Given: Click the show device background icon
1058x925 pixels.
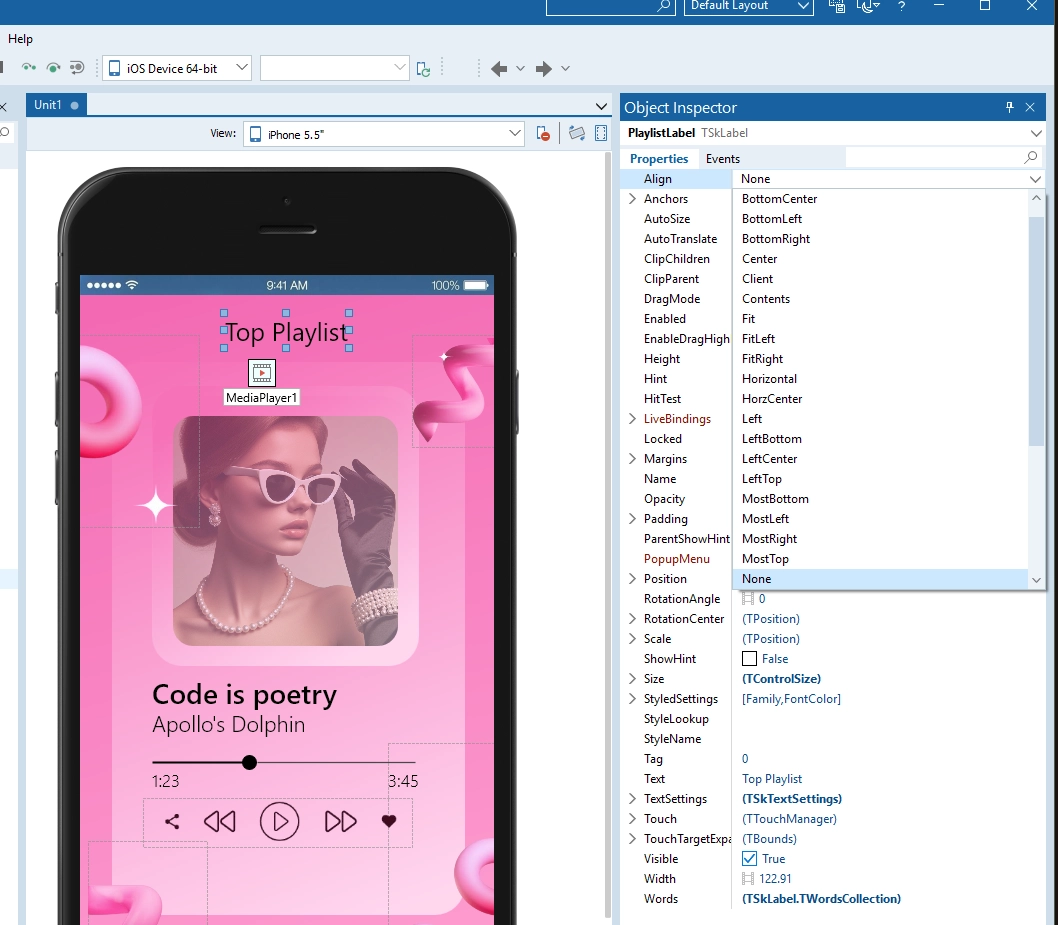Looking at the screenshot, I should tap(600, 132).
